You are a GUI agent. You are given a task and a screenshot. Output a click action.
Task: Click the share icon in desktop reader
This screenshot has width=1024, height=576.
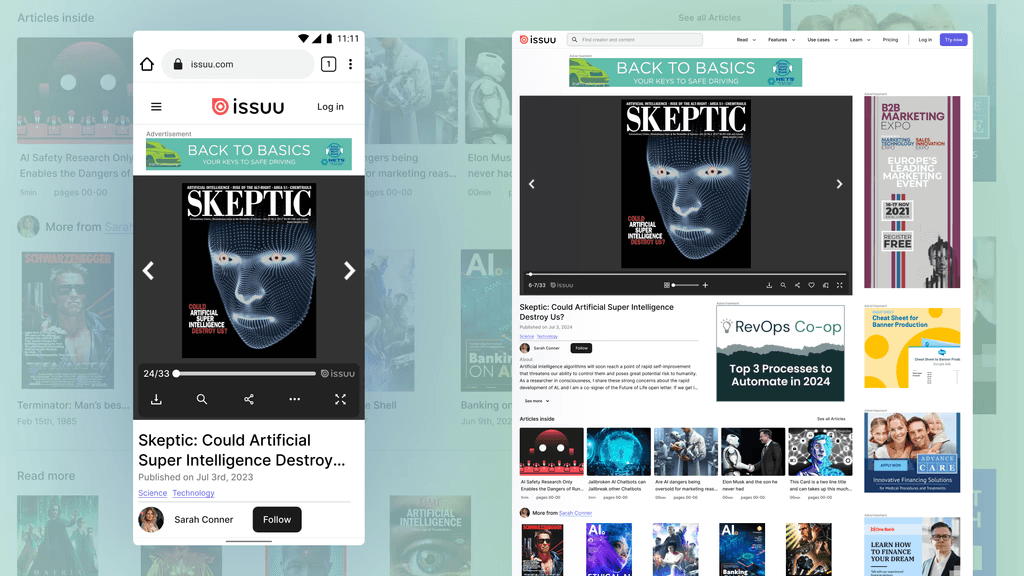[797, 285]
